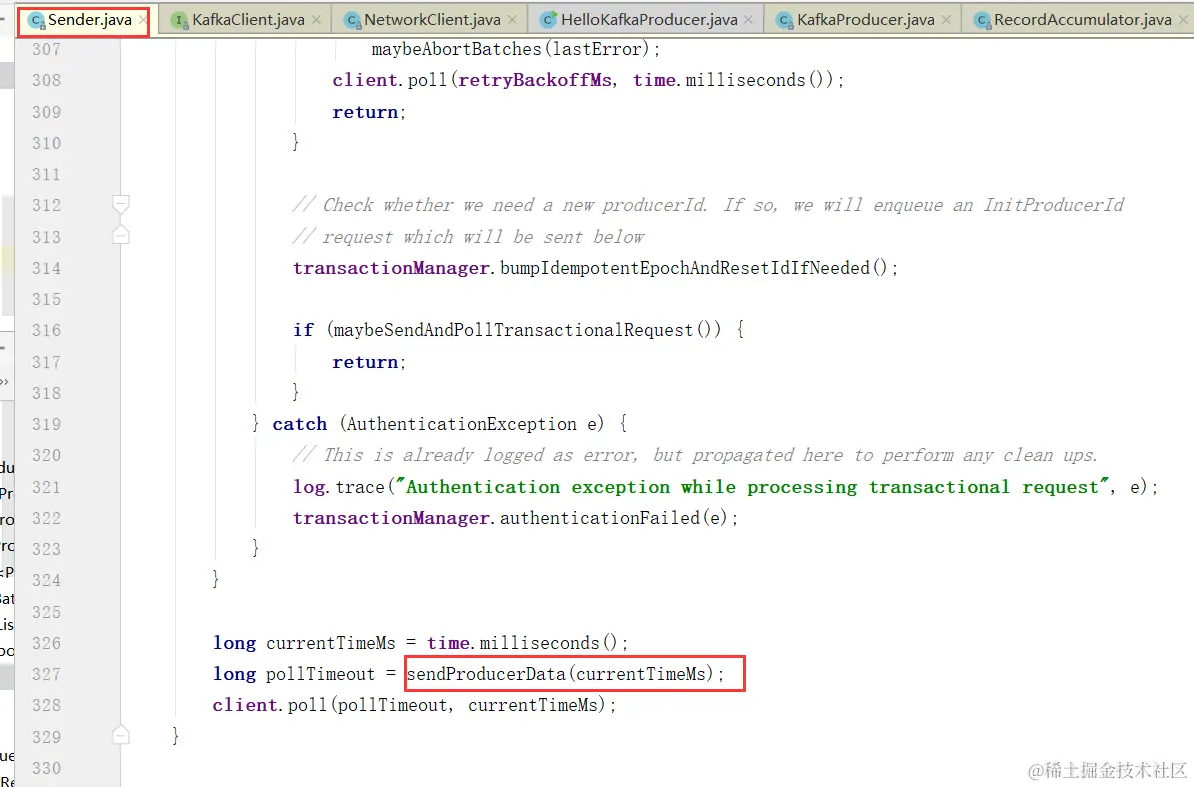Close the NetworkClient.java tab
Screen dimensions: 1194x787
512,20
